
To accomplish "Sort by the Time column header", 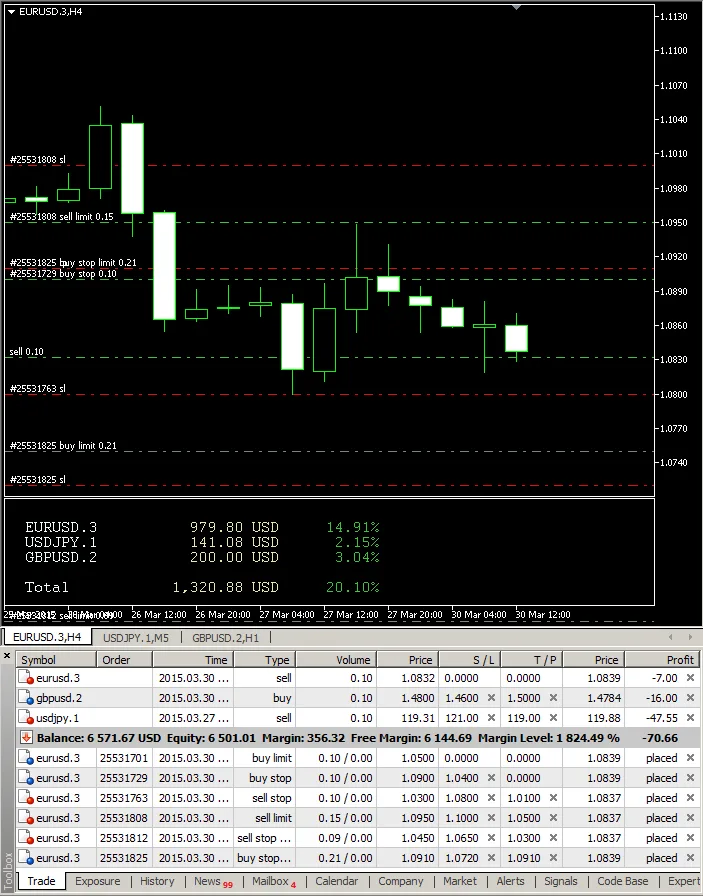I will [193, 660].
